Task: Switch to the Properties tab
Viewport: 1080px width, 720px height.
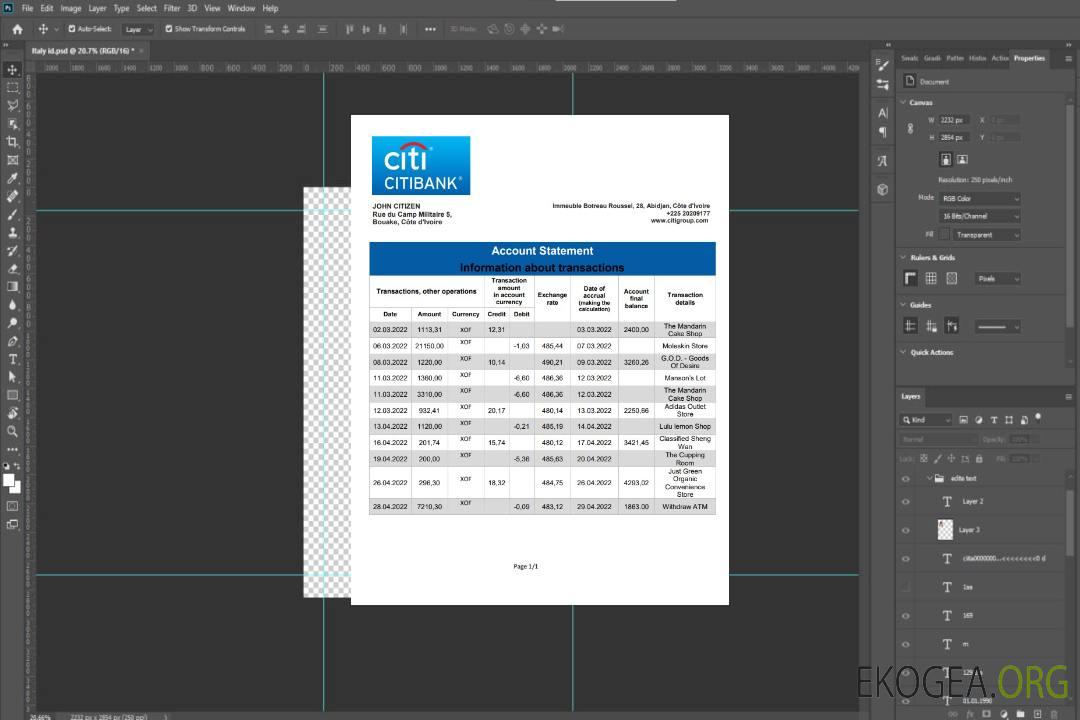Action: 1029,59
